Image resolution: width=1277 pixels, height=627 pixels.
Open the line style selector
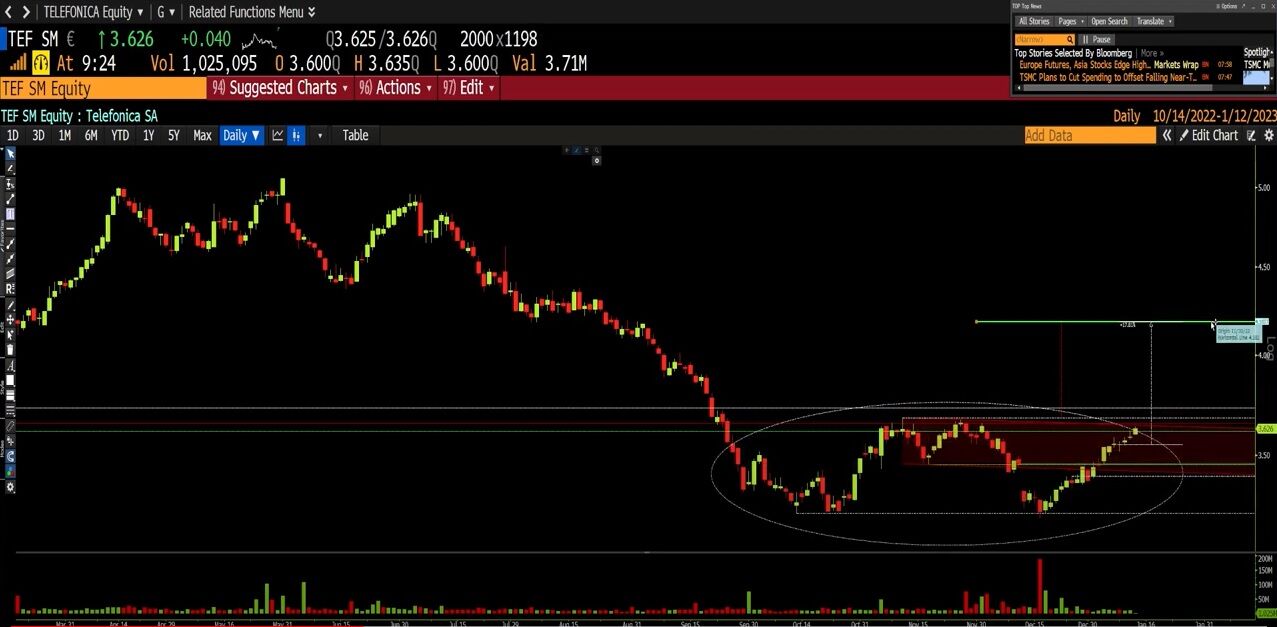pos(10,410)
